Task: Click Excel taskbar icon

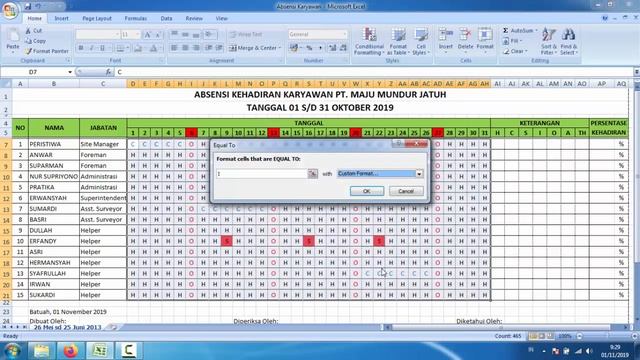Action: [x=100, y=351]
